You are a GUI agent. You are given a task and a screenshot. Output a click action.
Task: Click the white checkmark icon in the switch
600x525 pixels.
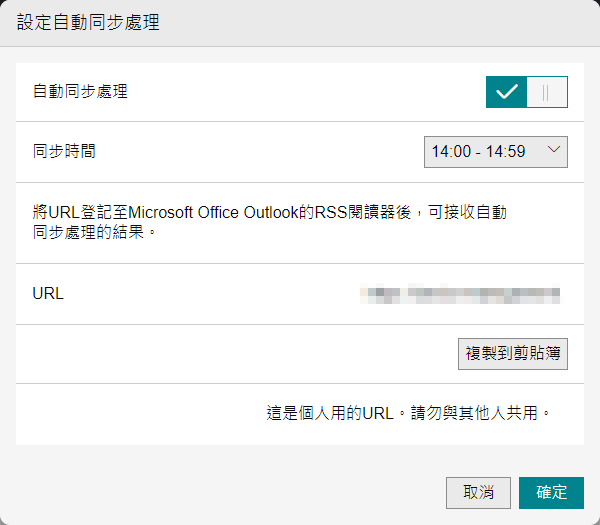pos(507,92)
